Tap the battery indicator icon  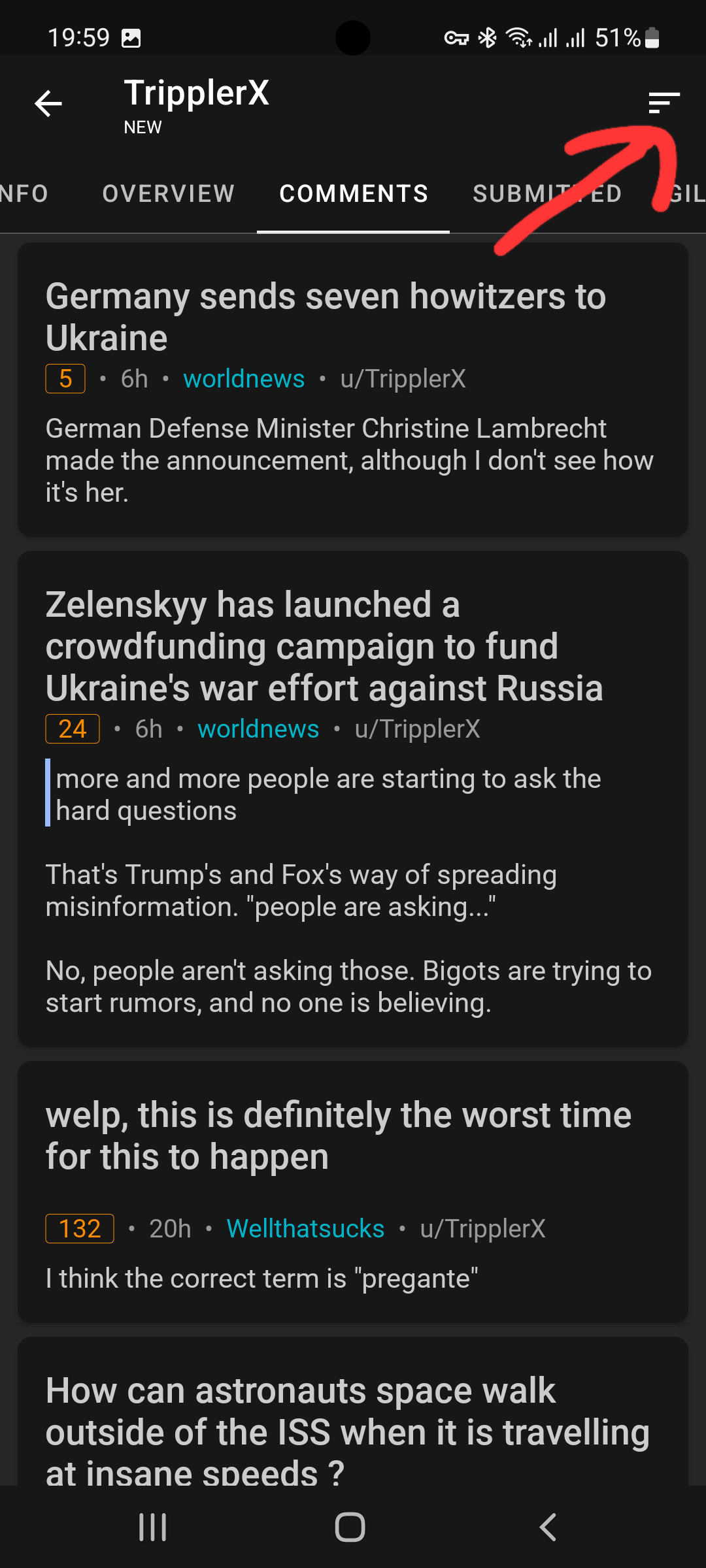652,39
